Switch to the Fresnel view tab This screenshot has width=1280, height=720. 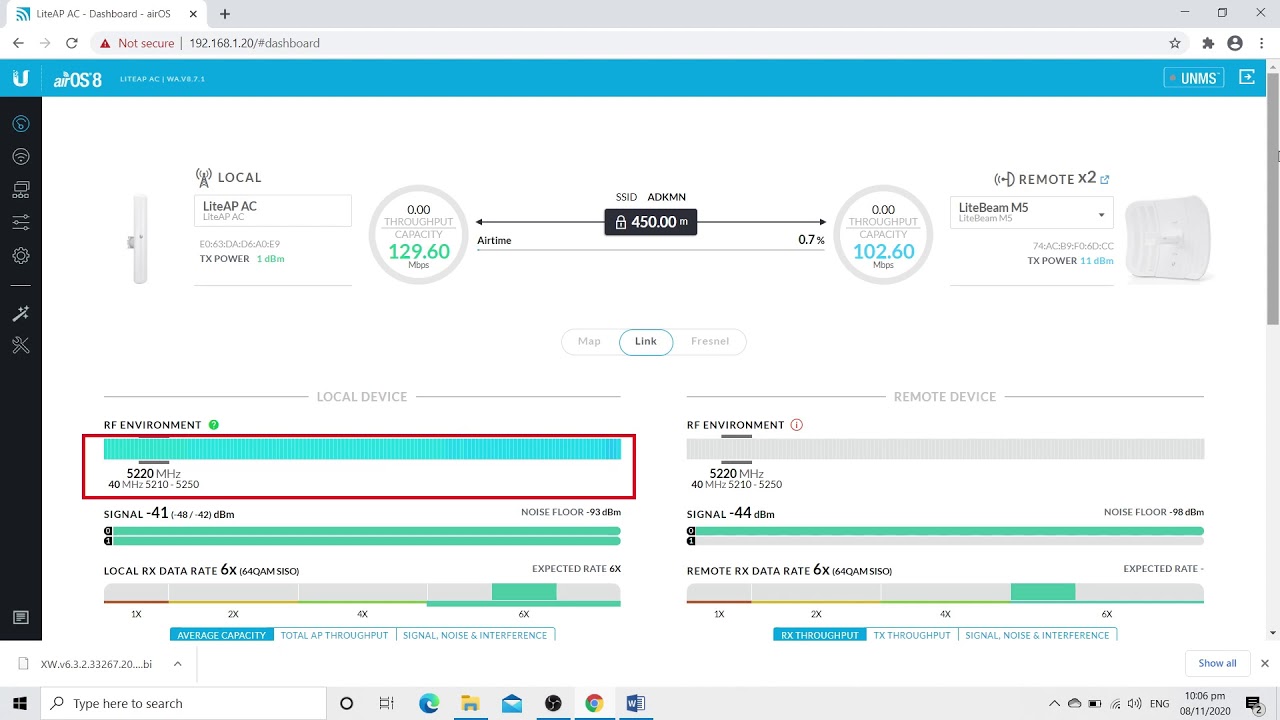click(710, 341)
